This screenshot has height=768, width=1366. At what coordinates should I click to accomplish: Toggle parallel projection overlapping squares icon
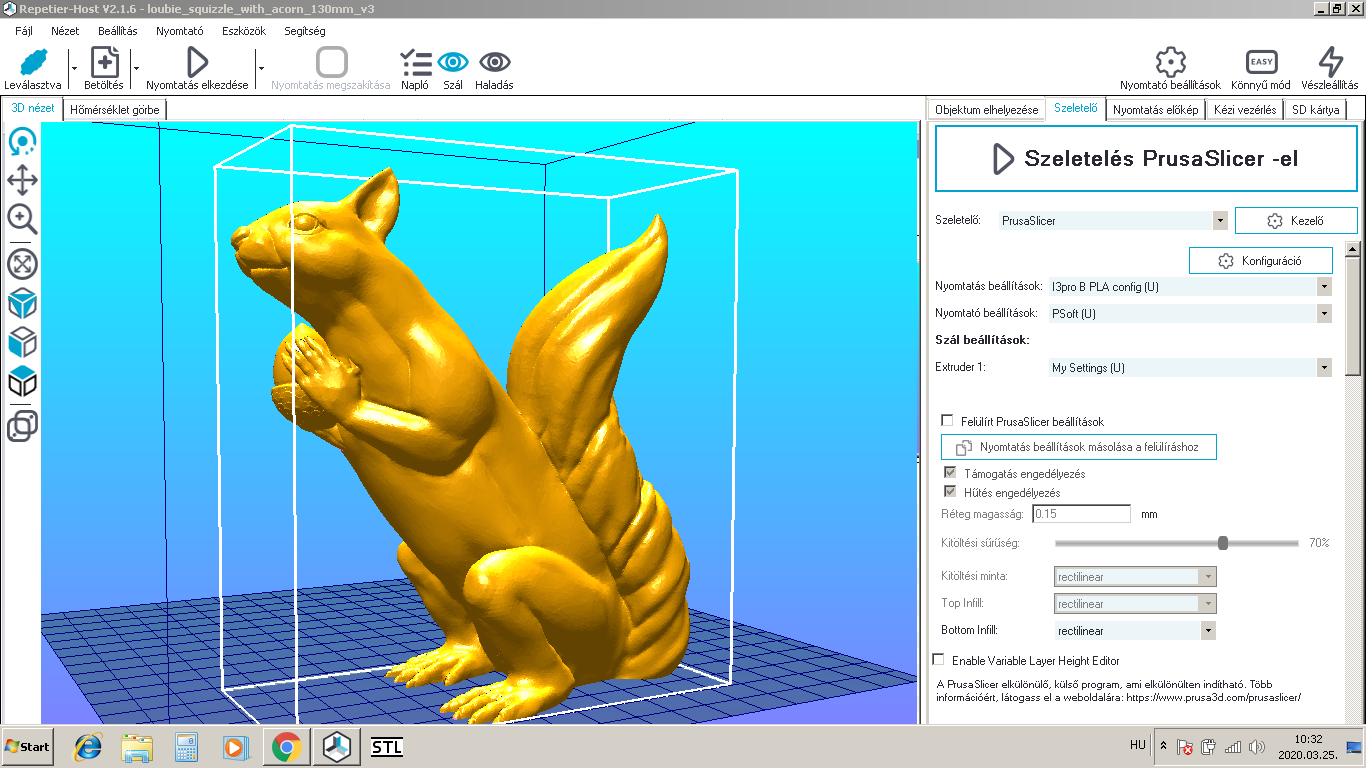pyautogui.click(x=22, y=426)
